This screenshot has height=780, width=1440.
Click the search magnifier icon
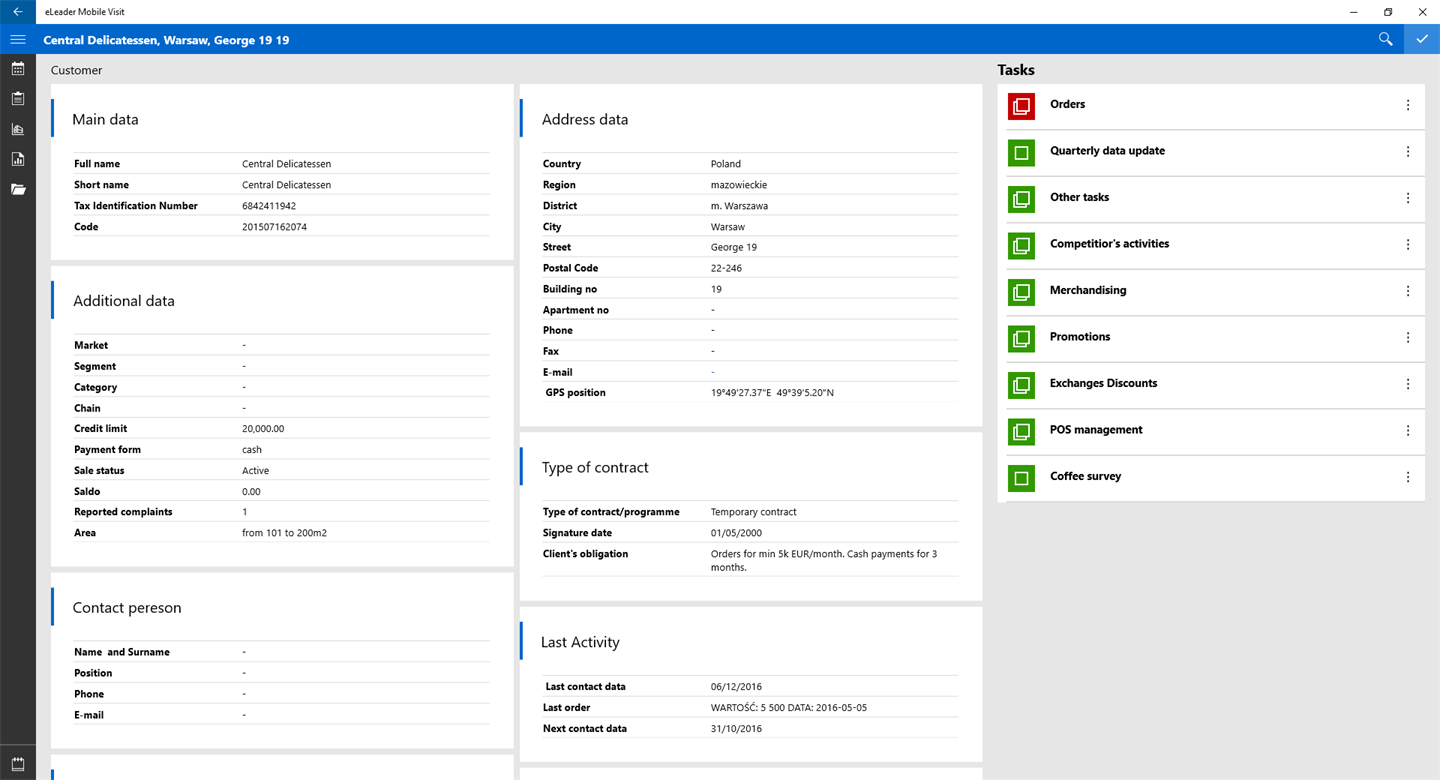pyautogui.click(x=1385, y=39)
